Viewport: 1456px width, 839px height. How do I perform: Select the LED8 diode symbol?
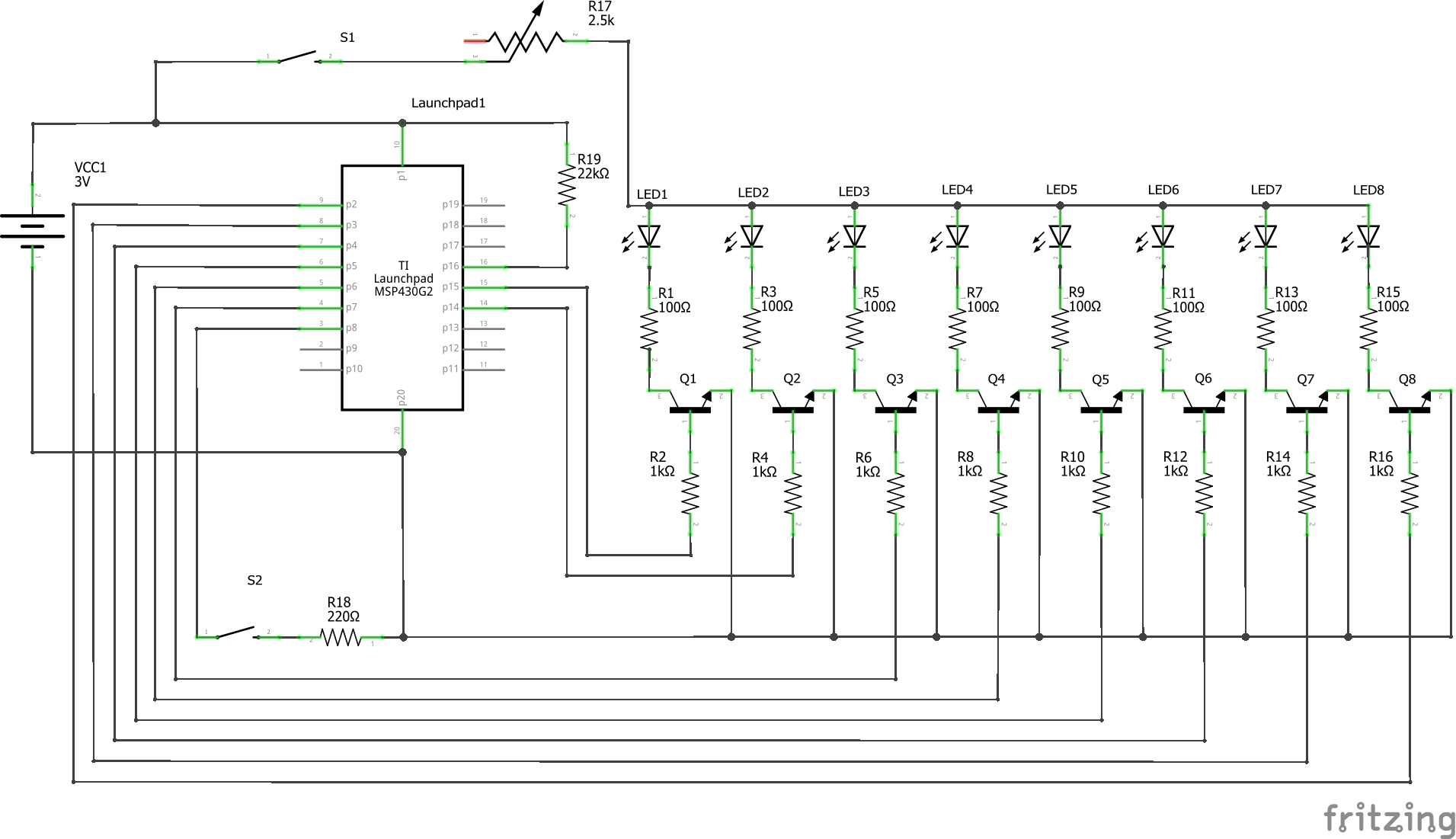coord(1362,238)
